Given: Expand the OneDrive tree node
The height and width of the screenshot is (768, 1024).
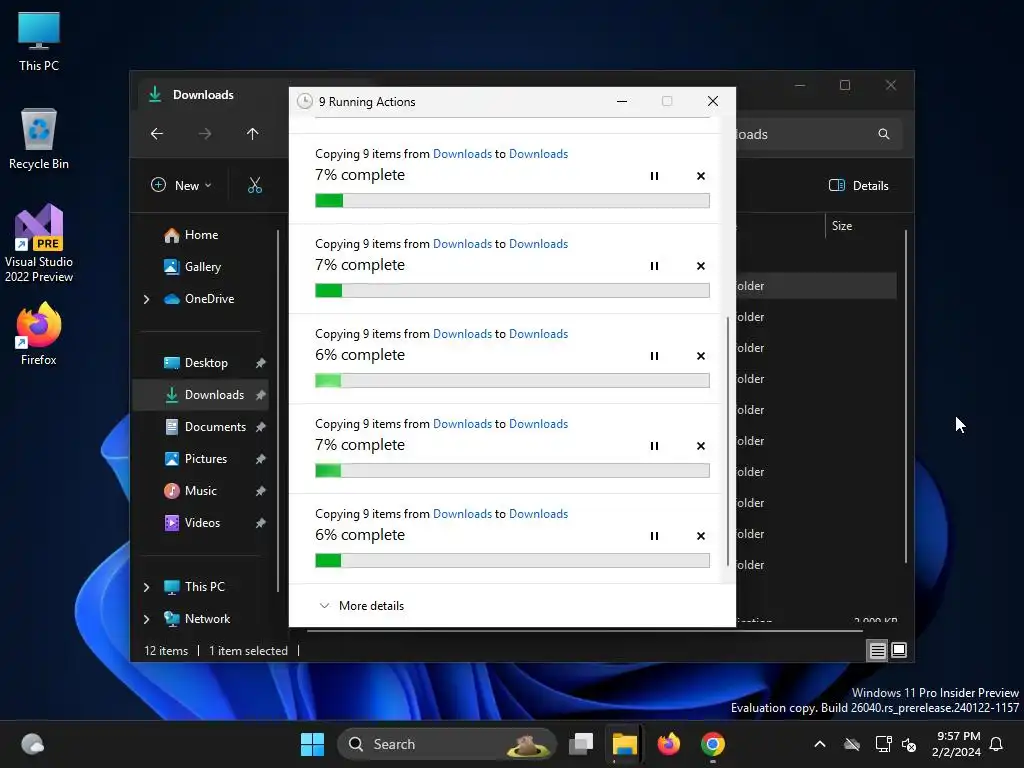Looking at the screenshot, I should point(146,299).
